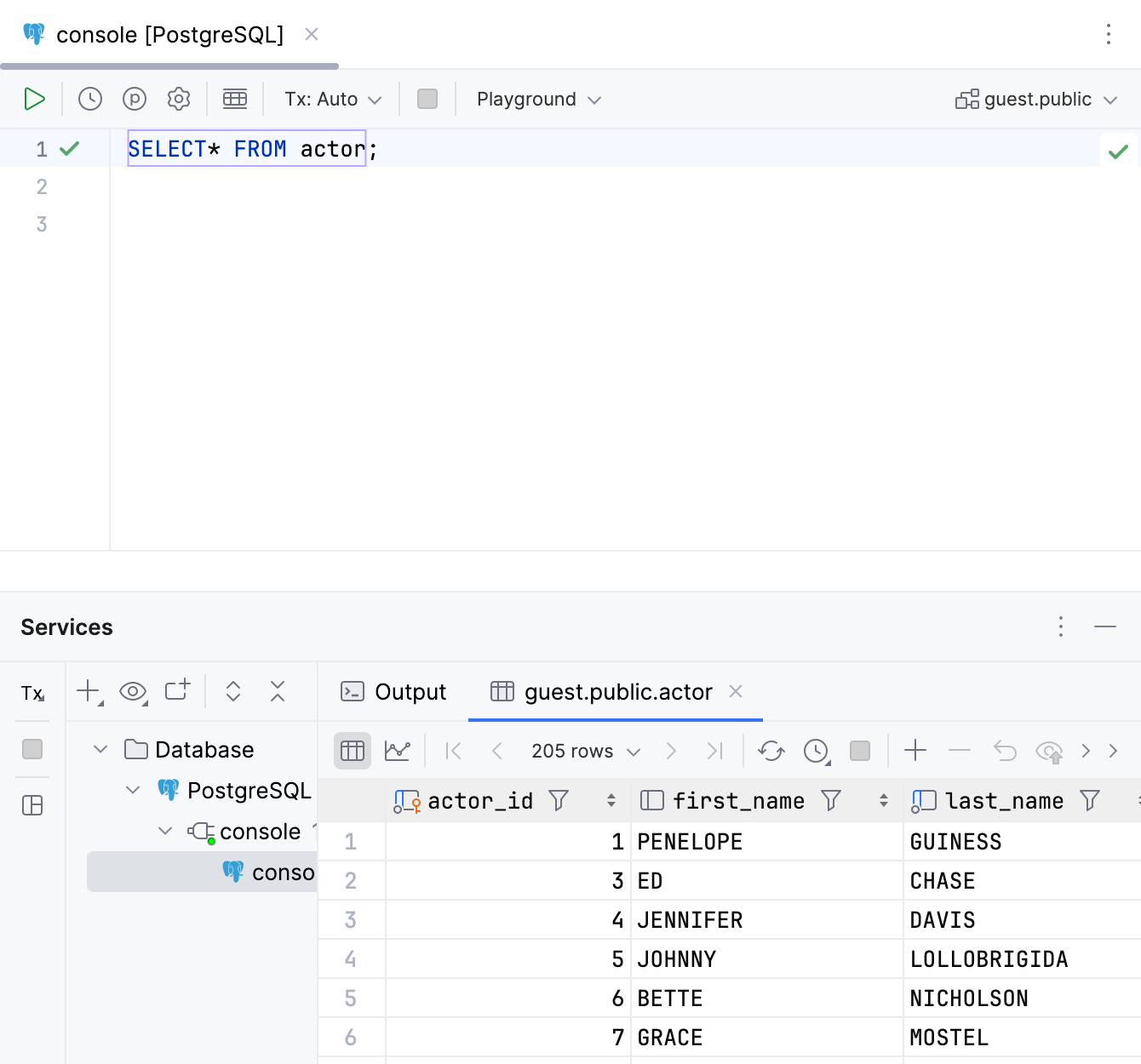Open the Playground session selector
Image resolution: width=1141 pixels, height=1064 pixels.
pos(537,99)
